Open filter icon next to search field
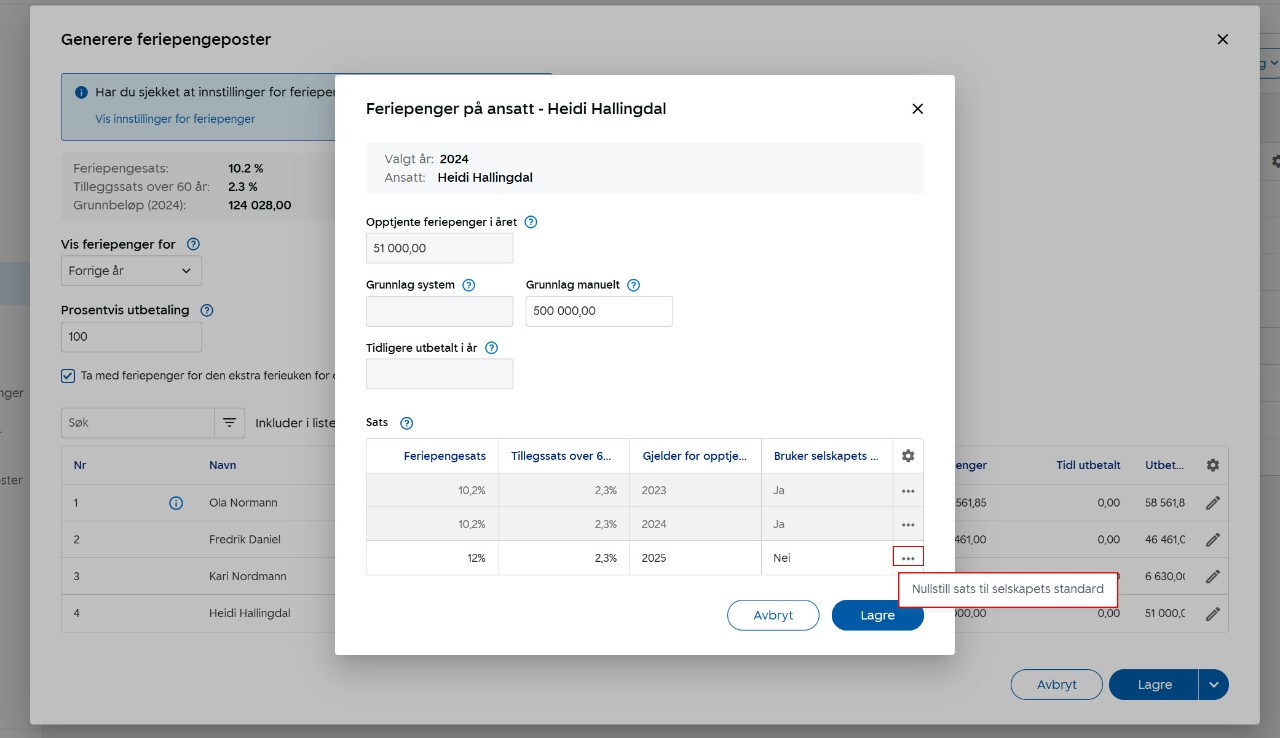This screenshot has height=738, width=1280. point(229,423)
